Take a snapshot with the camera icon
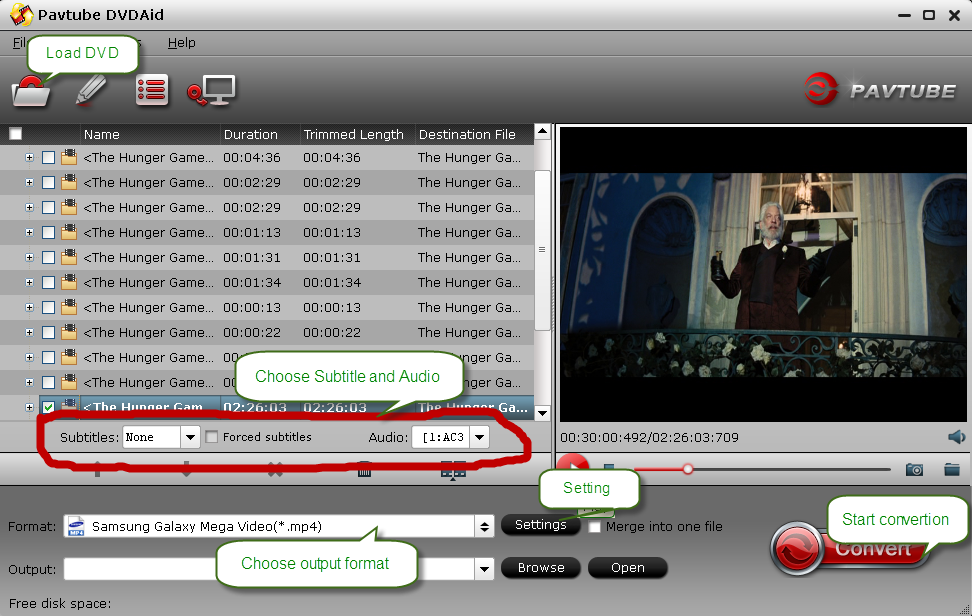The image size is (972, 616). coord(914,470)
